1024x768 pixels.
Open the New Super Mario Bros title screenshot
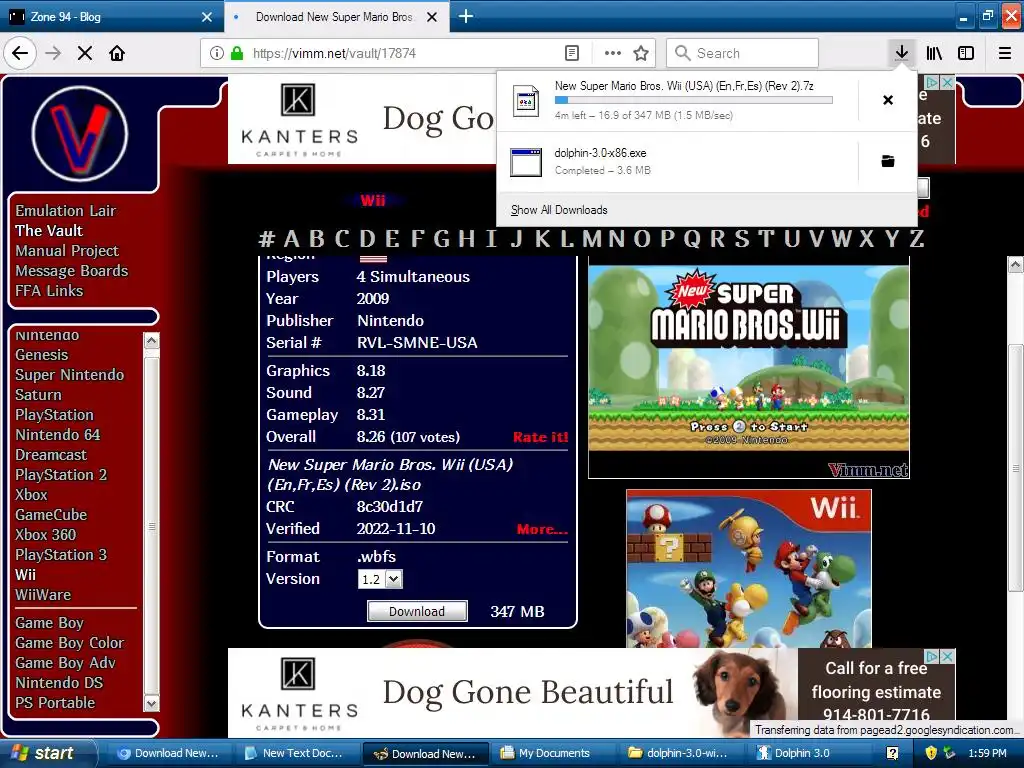pos(748,367)
